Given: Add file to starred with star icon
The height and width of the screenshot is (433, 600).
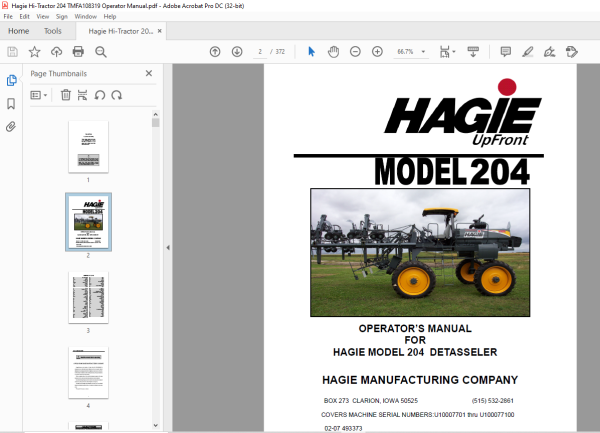Looking at the screenshot, I should pos(34,52).
